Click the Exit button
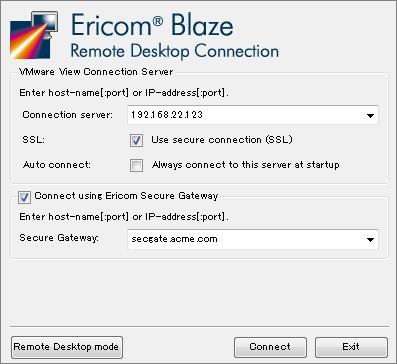The image size is (397, 364). 351,347
